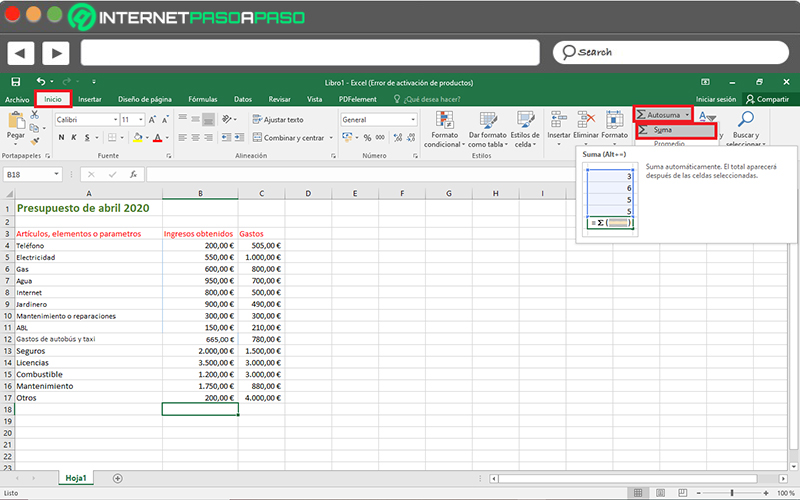The width and height of the screenshot is (800, 500).
Task: Toggle underline S formatting
Action: point(87,138)
